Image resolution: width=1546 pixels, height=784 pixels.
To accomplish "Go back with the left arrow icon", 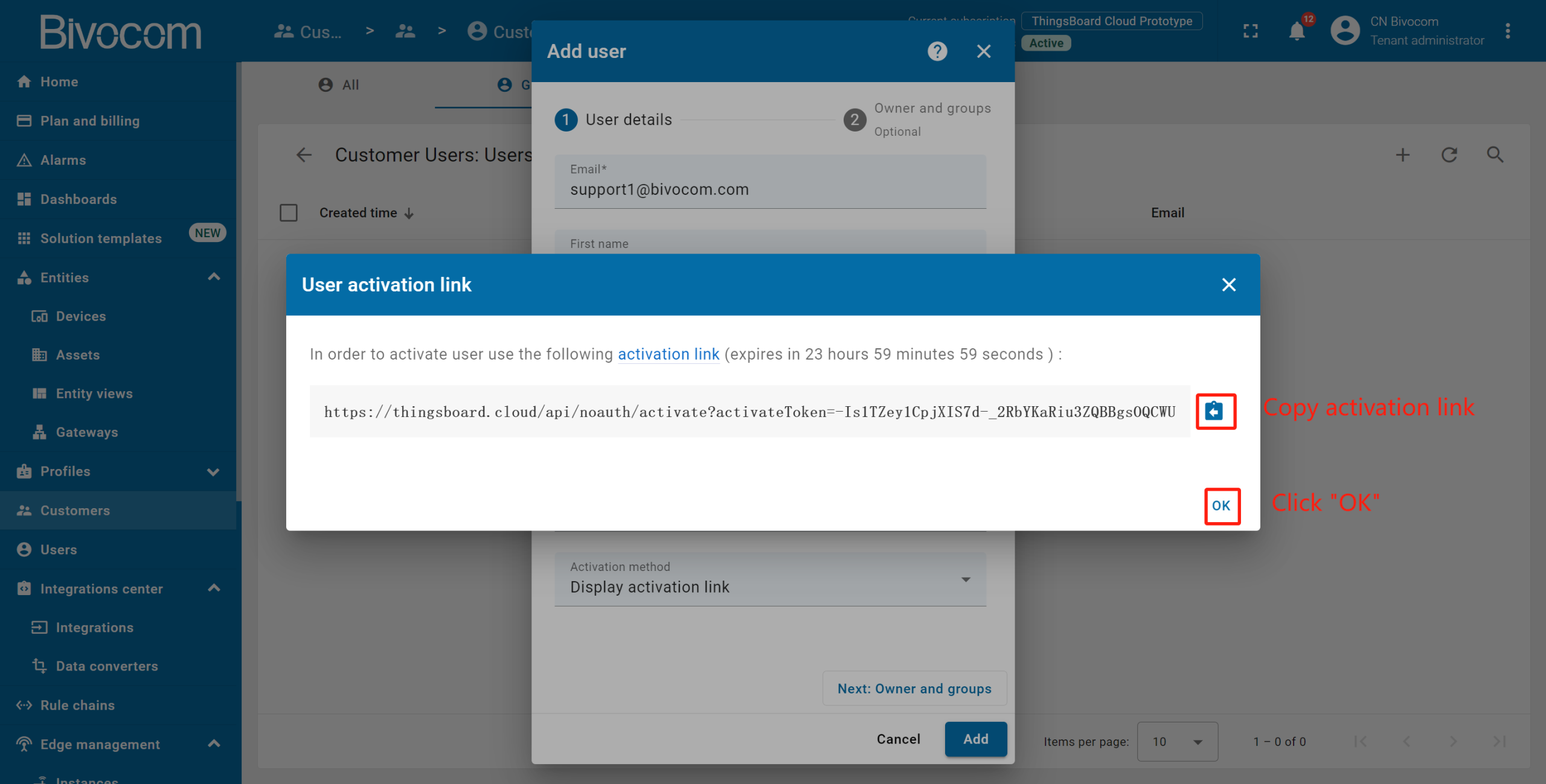I will (304, 155).
